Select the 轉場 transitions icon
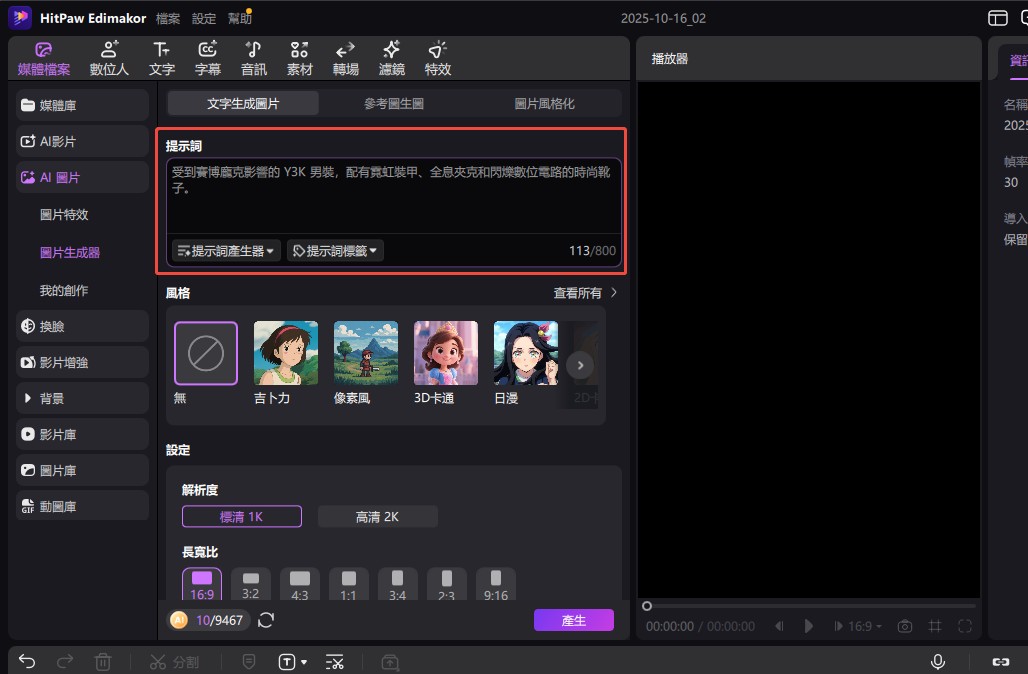The image size is (1028, 674). coord(346,58)
